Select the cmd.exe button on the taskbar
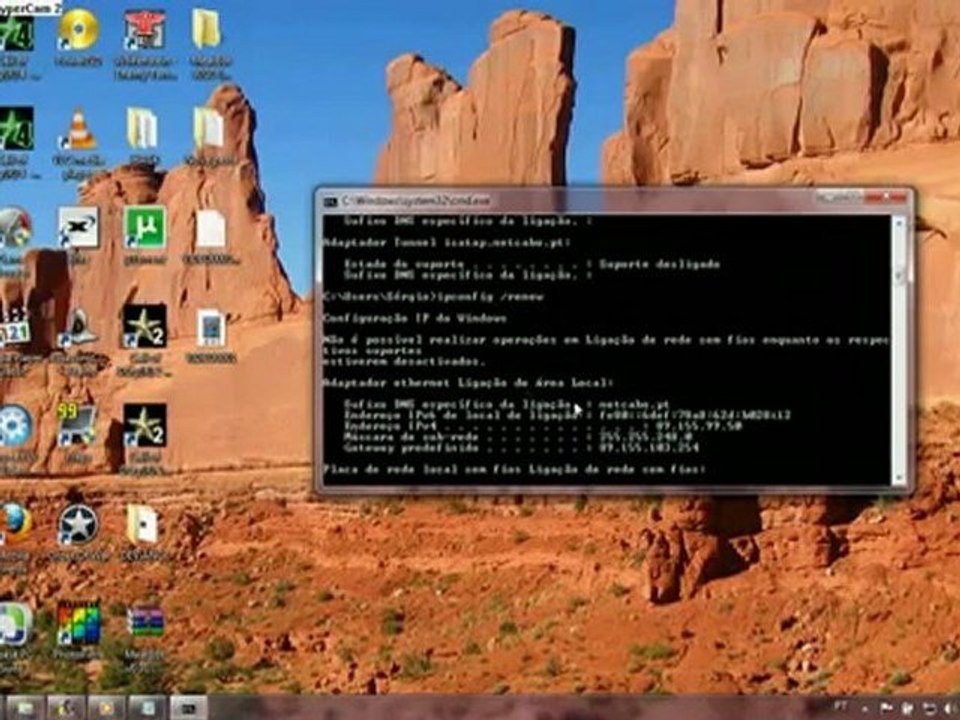Image resolution: width=960 pixels, height=720 pixels. coord(187,708)
